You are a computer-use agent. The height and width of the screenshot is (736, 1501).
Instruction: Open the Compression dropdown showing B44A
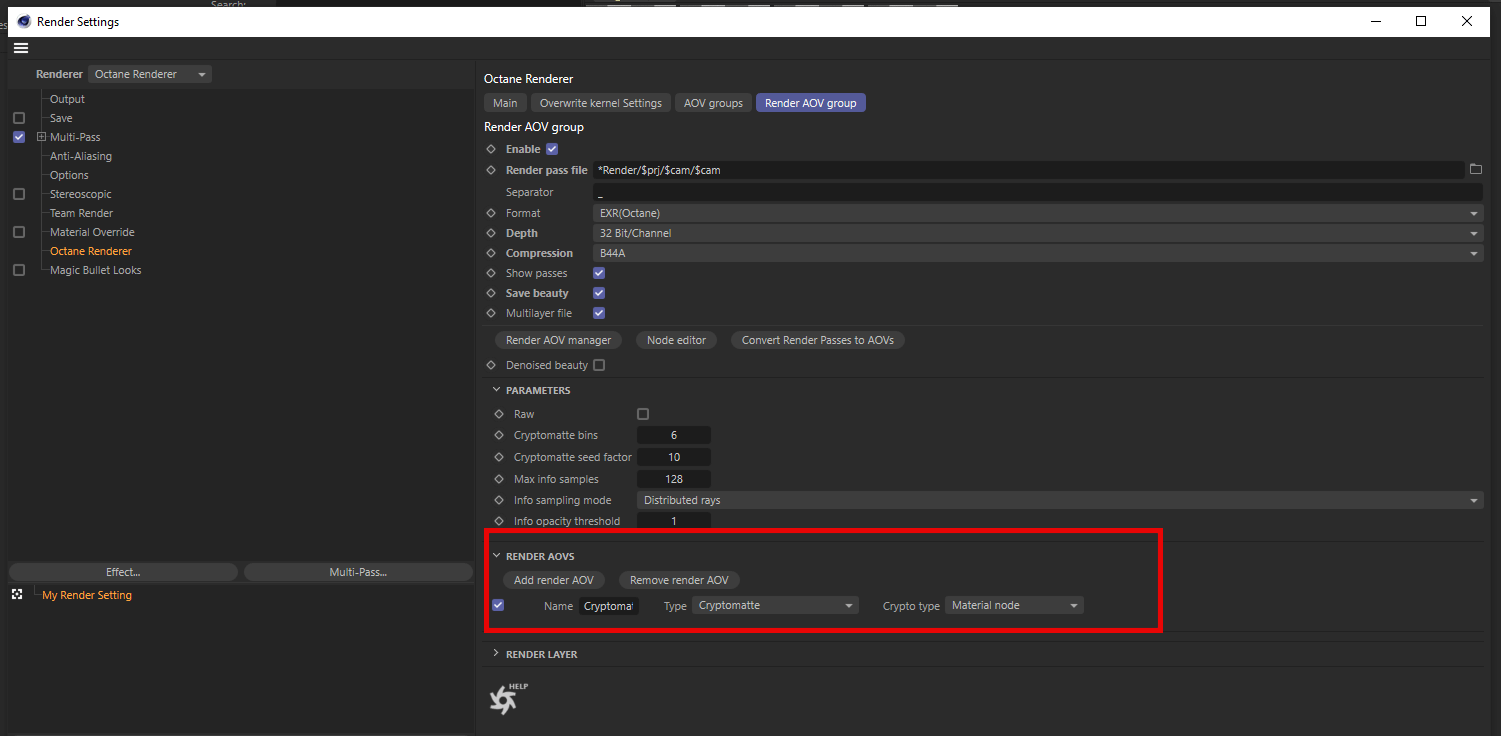pos(1038,253)
